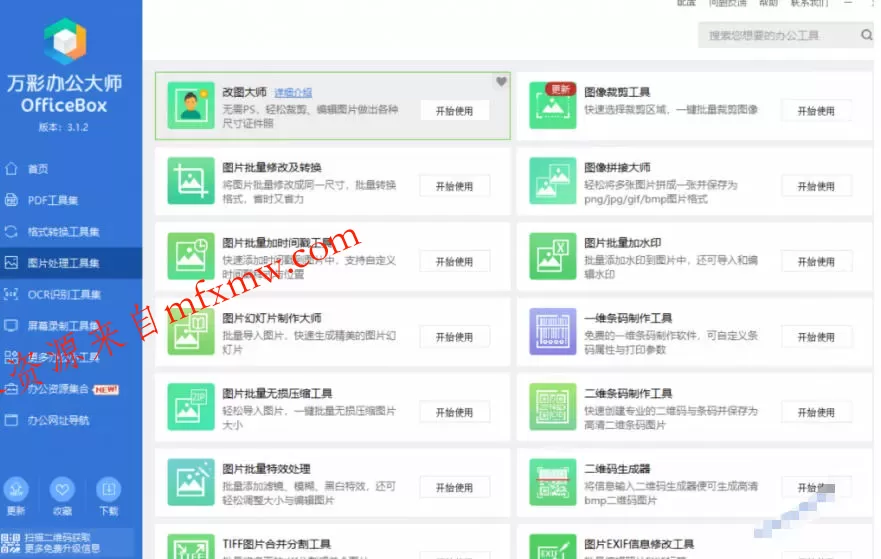881x559 pixels.
Task: Click the TIFF图片合并分割工具 title
Action: click(x=276, y=544)
